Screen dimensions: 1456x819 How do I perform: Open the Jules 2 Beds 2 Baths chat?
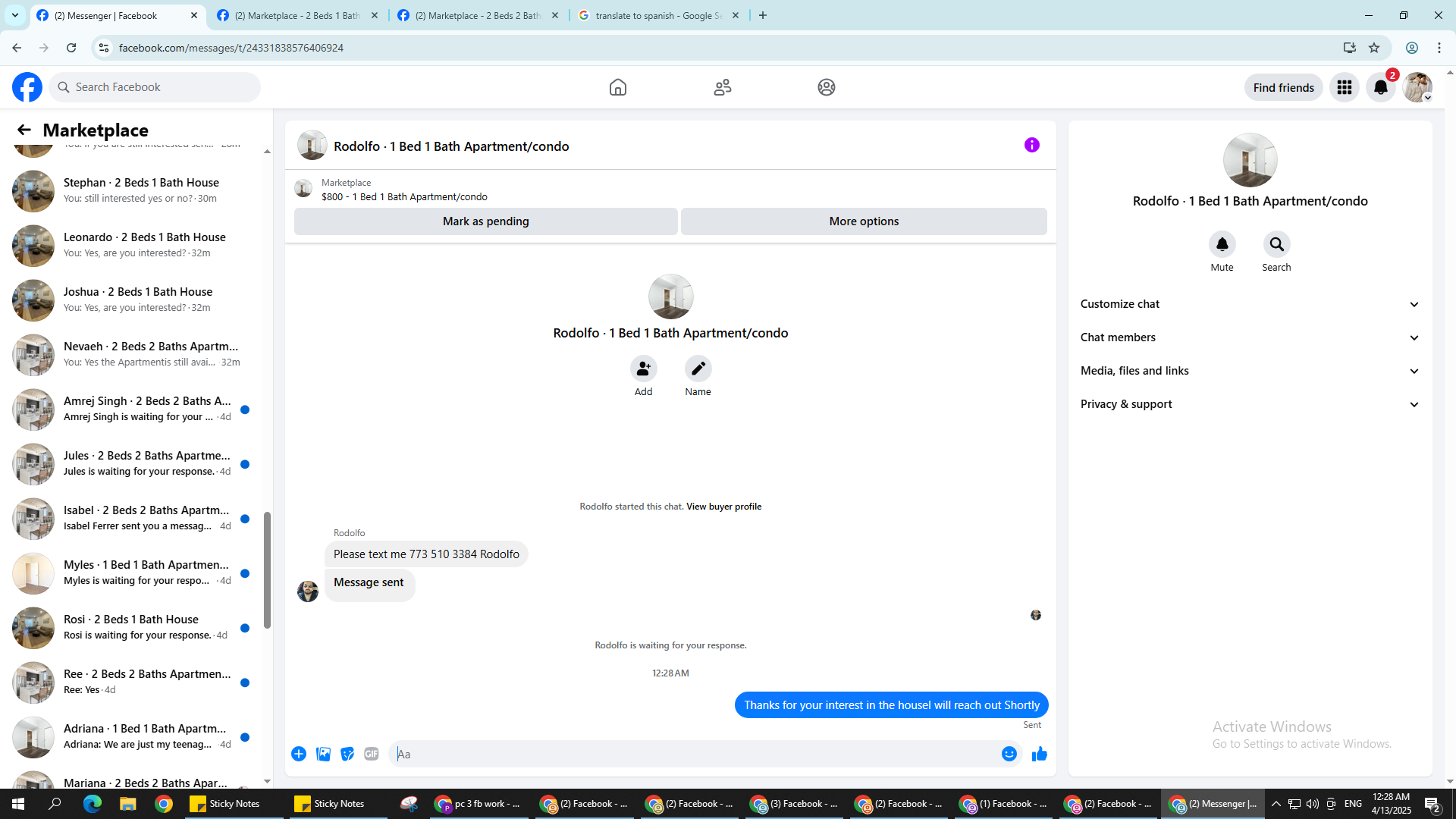click(x=133, y=463)
